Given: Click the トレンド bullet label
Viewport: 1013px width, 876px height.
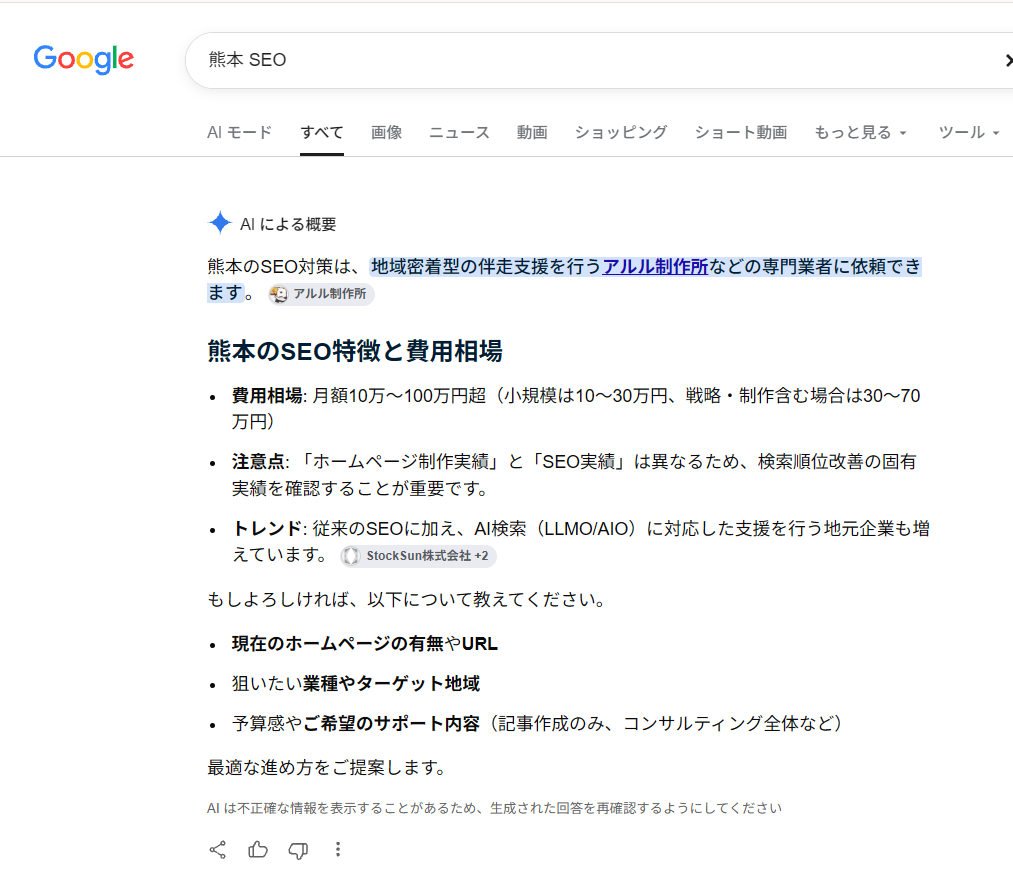Looking at the screenshot, I should click(x=267, y=528).
